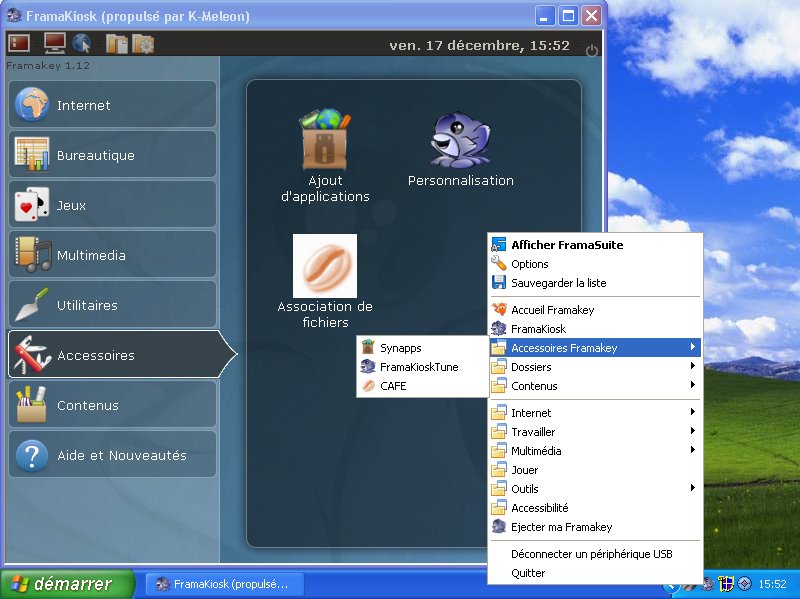
Task: Open the Accessibilité menu folder
Action: pos(595,508)
